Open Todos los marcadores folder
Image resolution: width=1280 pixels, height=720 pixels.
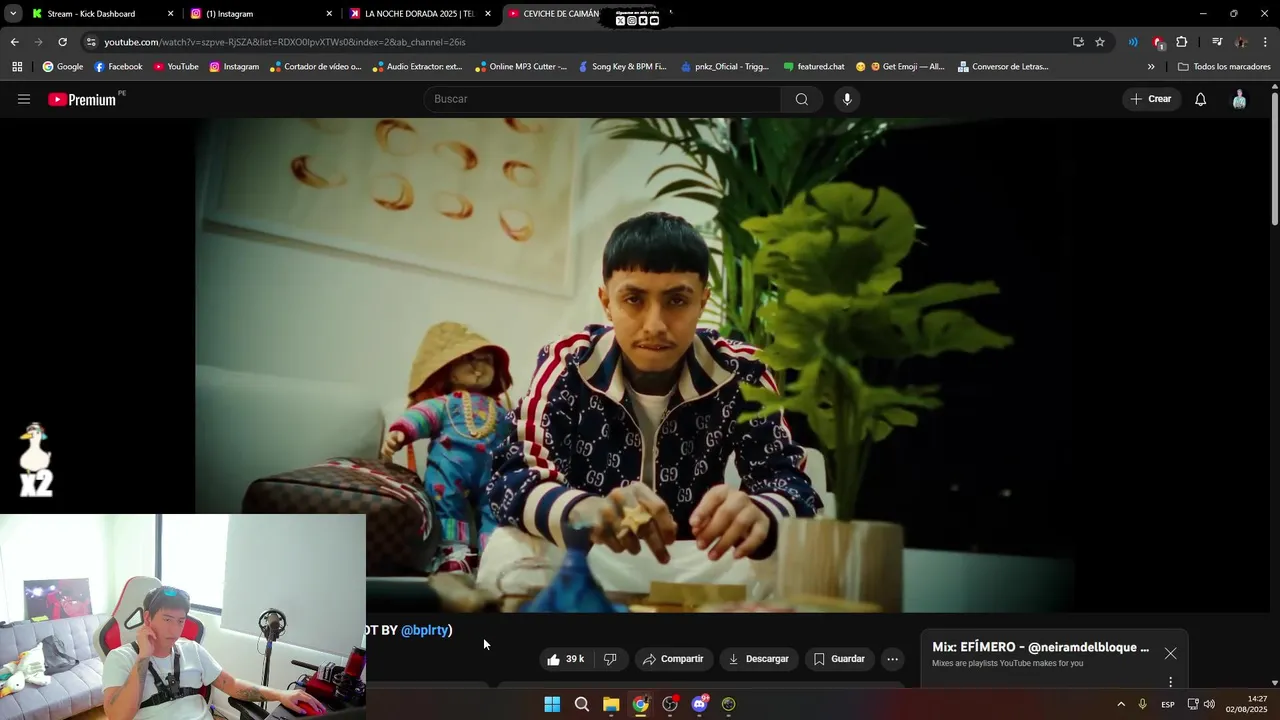click(x=1224, y=67)
